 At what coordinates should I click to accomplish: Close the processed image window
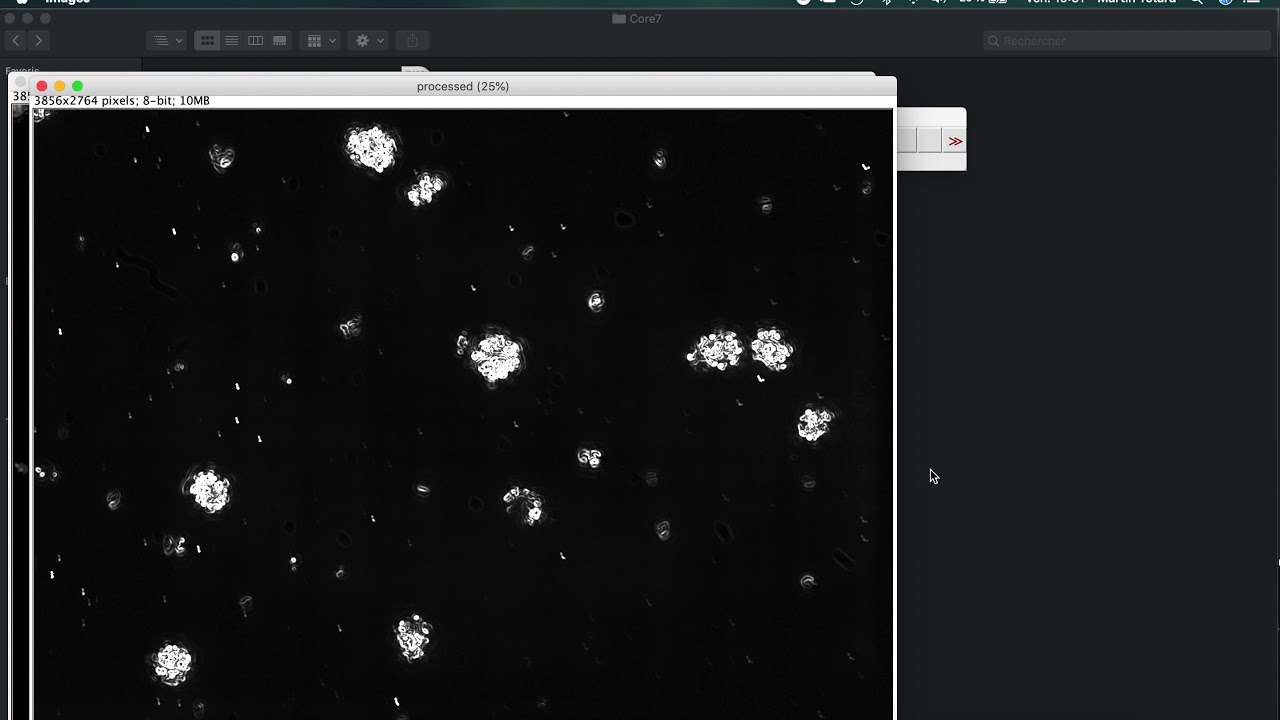42,87
